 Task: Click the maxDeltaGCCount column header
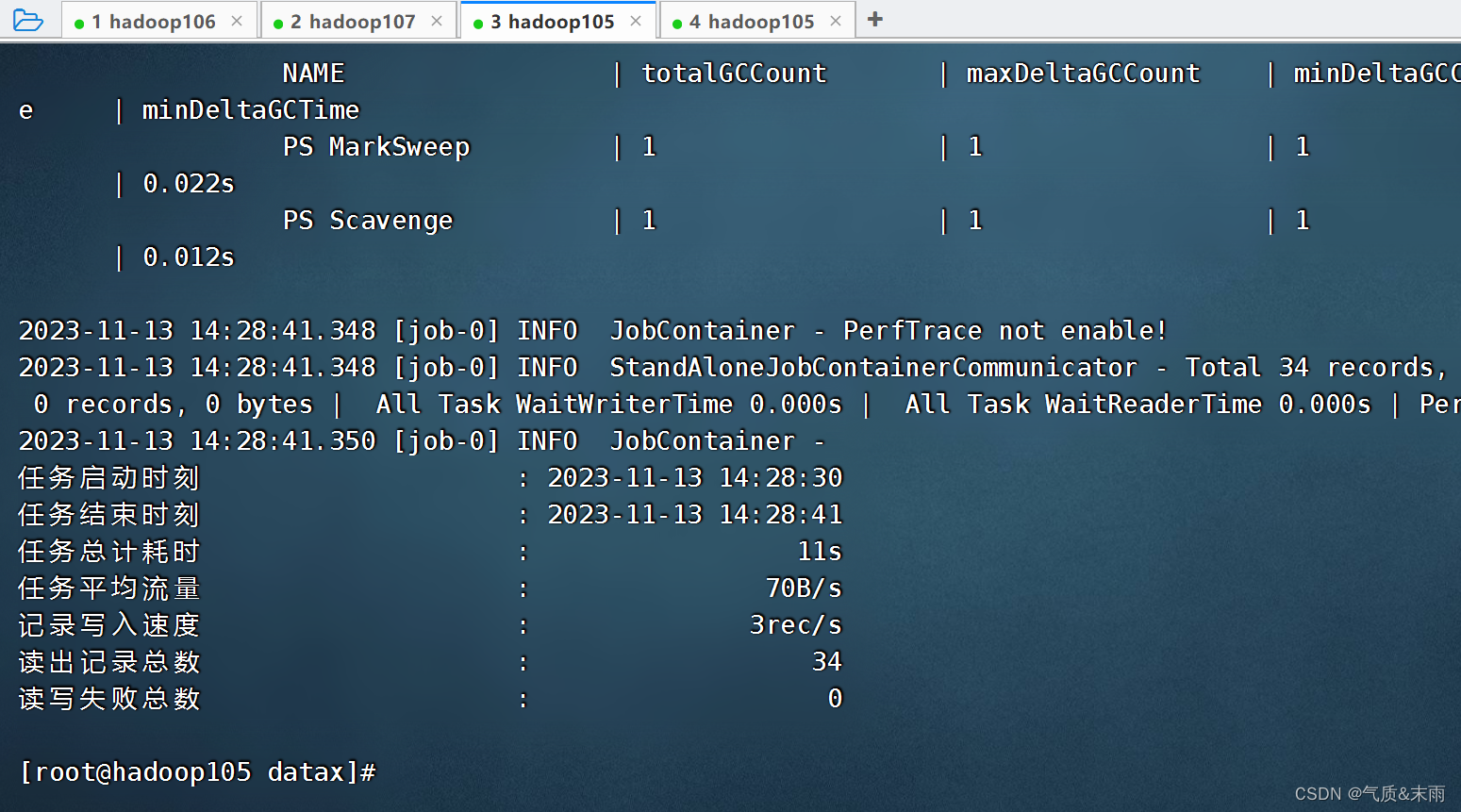point(1084,74)
